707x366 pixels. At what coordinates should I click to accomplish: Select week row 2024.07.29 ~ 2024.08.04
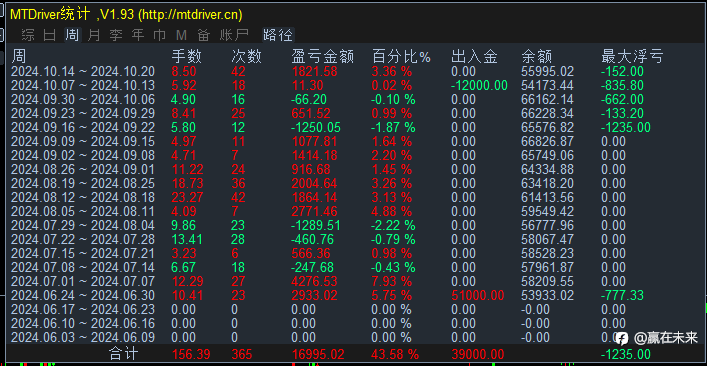click(354, 225)
